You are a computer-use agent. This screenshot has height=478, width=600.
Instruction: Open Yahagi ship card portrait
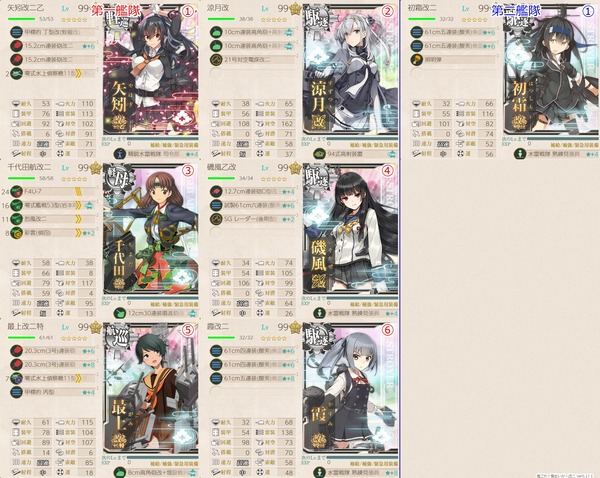tap(151, 70)
